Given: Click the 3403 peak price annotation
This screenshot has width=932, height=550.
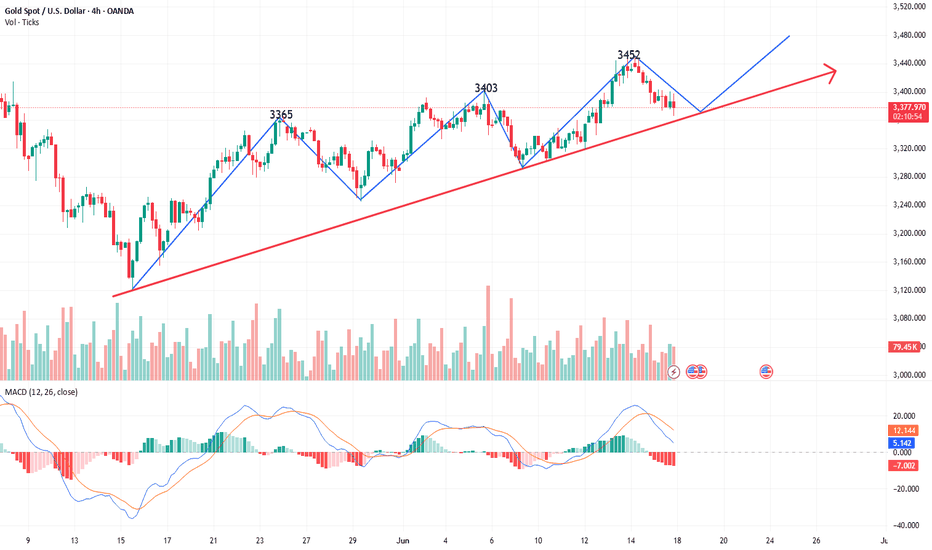Looking at the screenshot, I should tap(486, 88).
